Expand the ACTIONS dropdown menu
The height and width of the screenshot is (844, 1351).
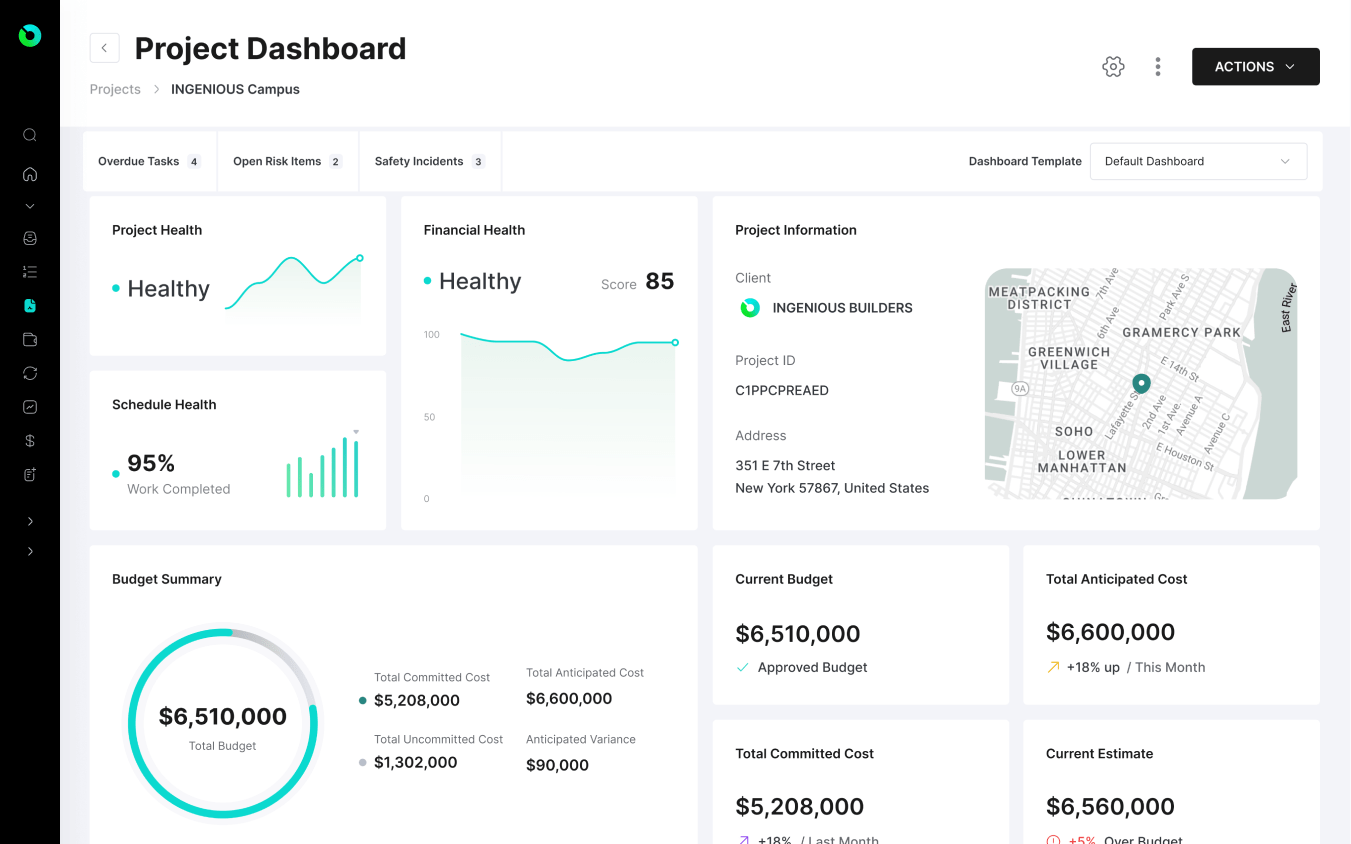[1255, 66]
